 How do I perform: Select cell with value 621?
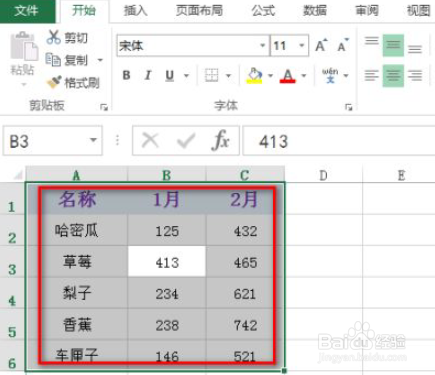(245, 293)
